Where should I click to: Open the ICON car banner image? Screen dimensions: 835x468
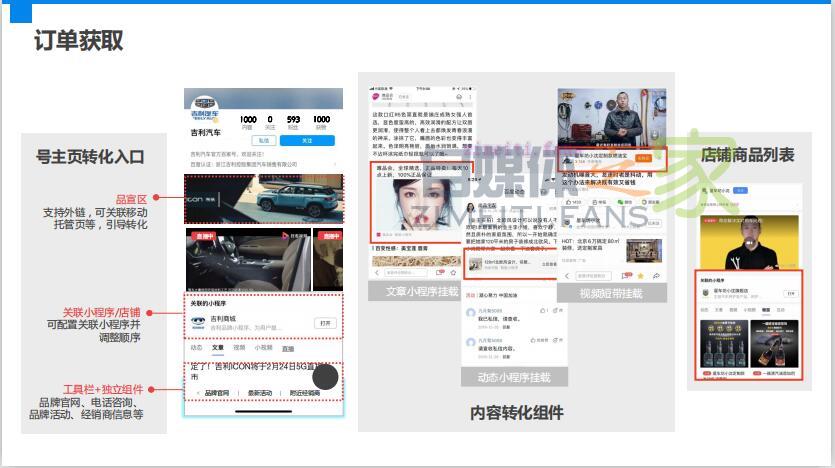click(x=264, y=199)
